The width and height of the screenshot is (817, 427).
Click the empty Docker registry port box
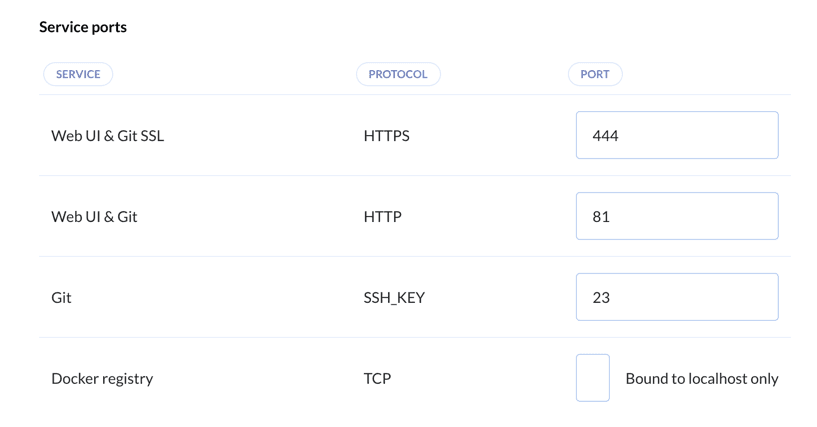593,378
